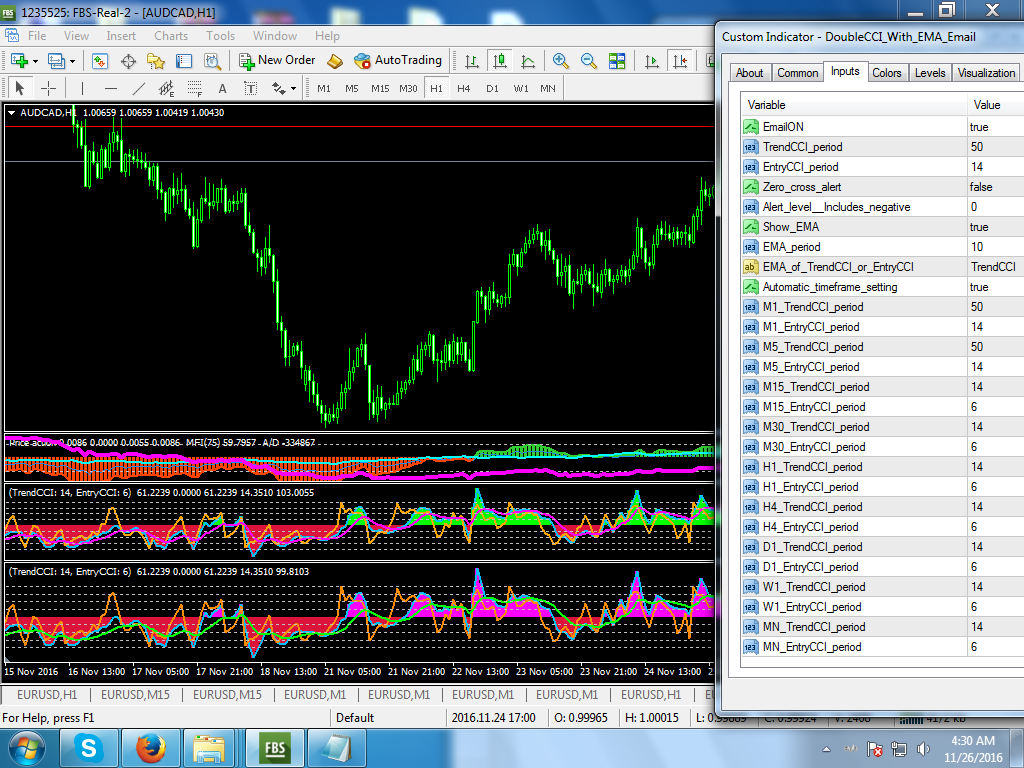Select the Crosshair tool
The width and height of the screenshot is (1024, 768).
coord(48,88)
